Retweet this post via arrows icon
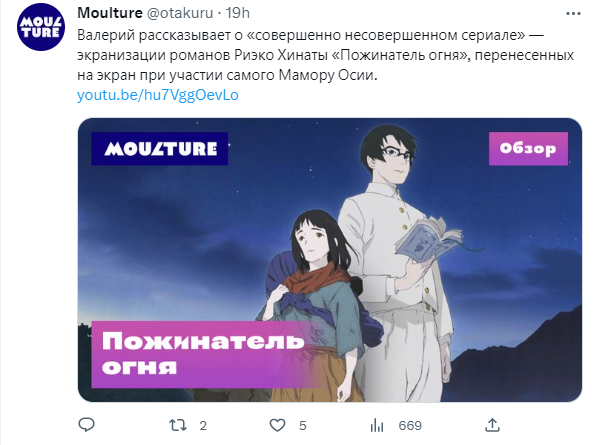The width and height of the screenshot is (596, 445). tap(178, 425)
